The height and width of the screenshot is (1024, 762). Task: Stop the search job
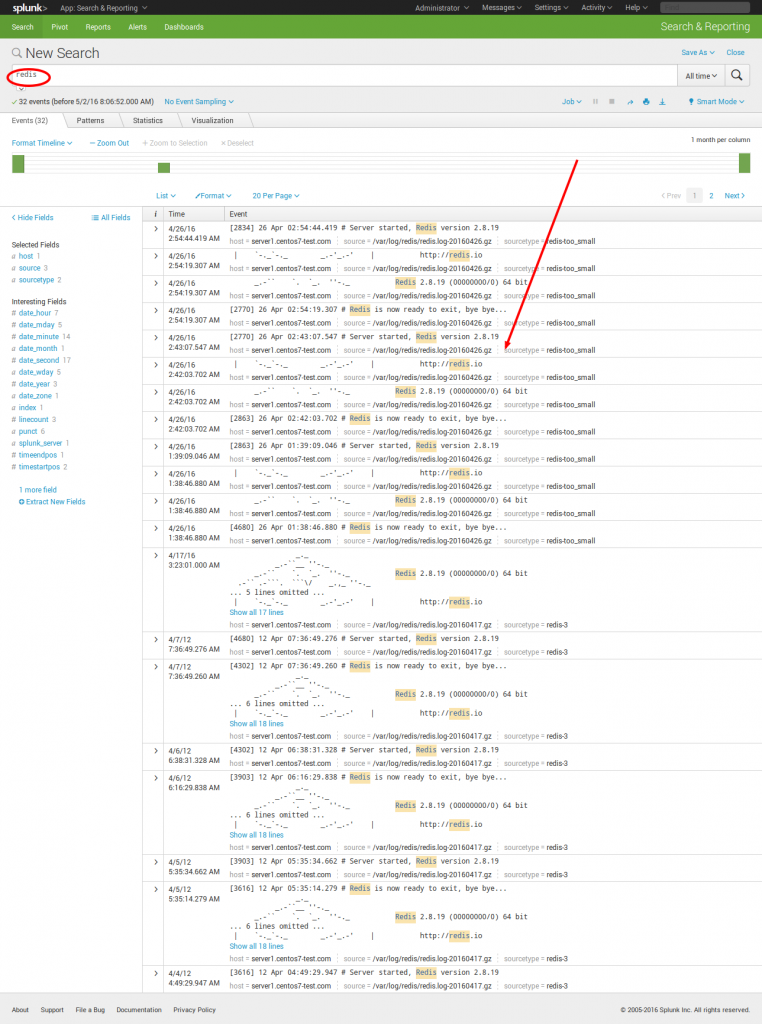(612, 102)
